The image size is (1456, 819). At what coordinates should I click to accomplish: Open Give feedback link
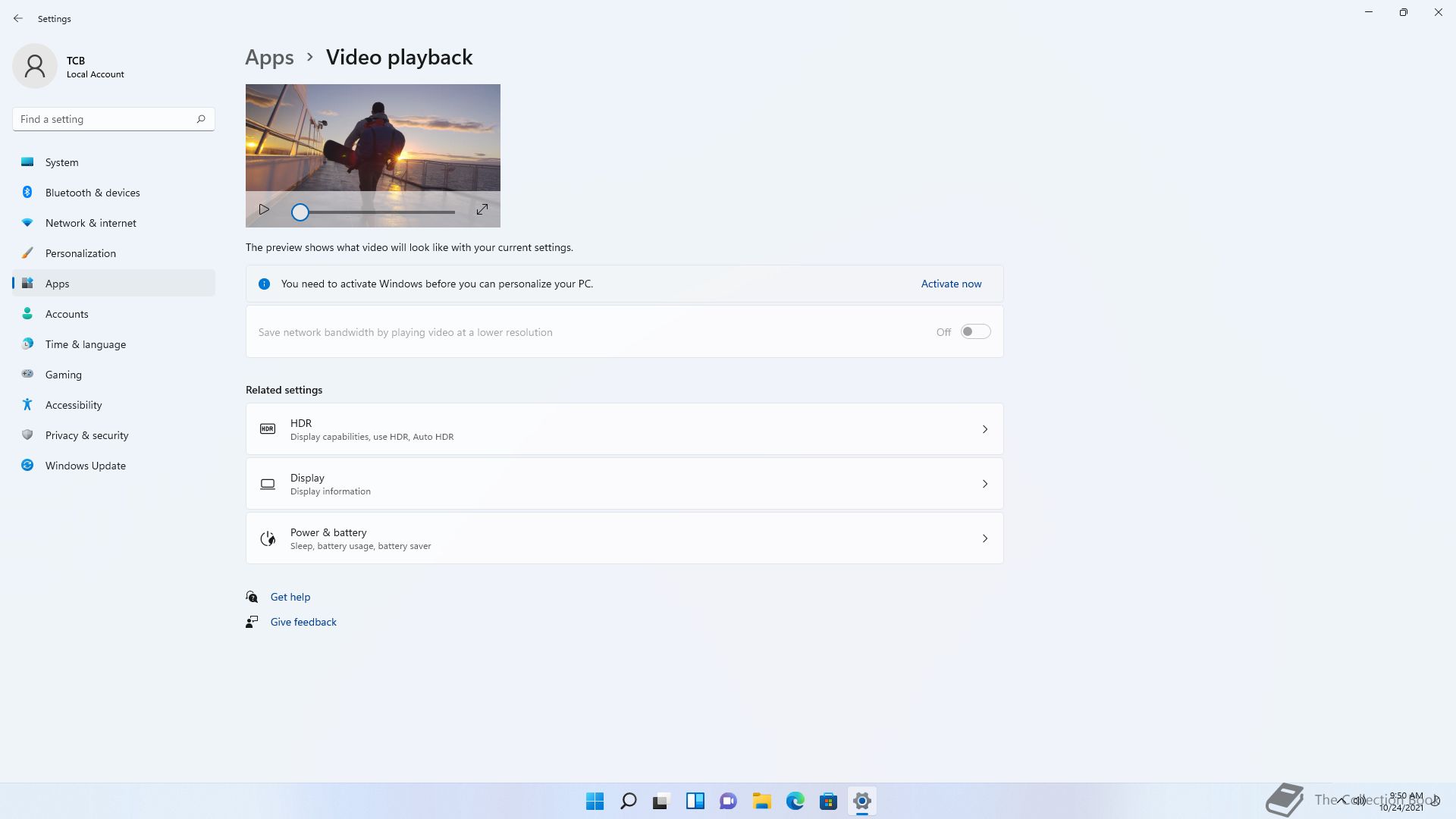303,622
